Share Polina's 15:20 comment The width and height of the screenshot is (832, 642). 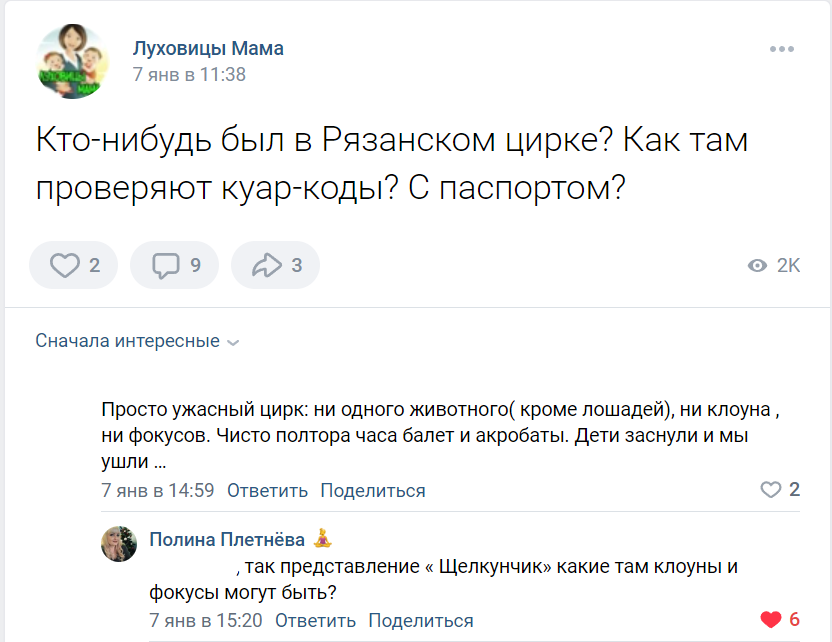tap(420, 621)
